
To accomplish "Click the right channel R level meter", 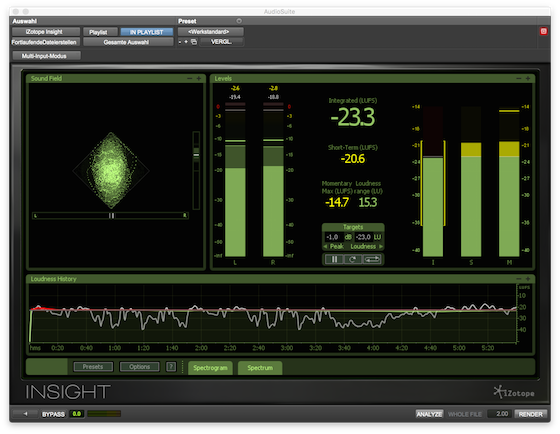I will 273,180.
